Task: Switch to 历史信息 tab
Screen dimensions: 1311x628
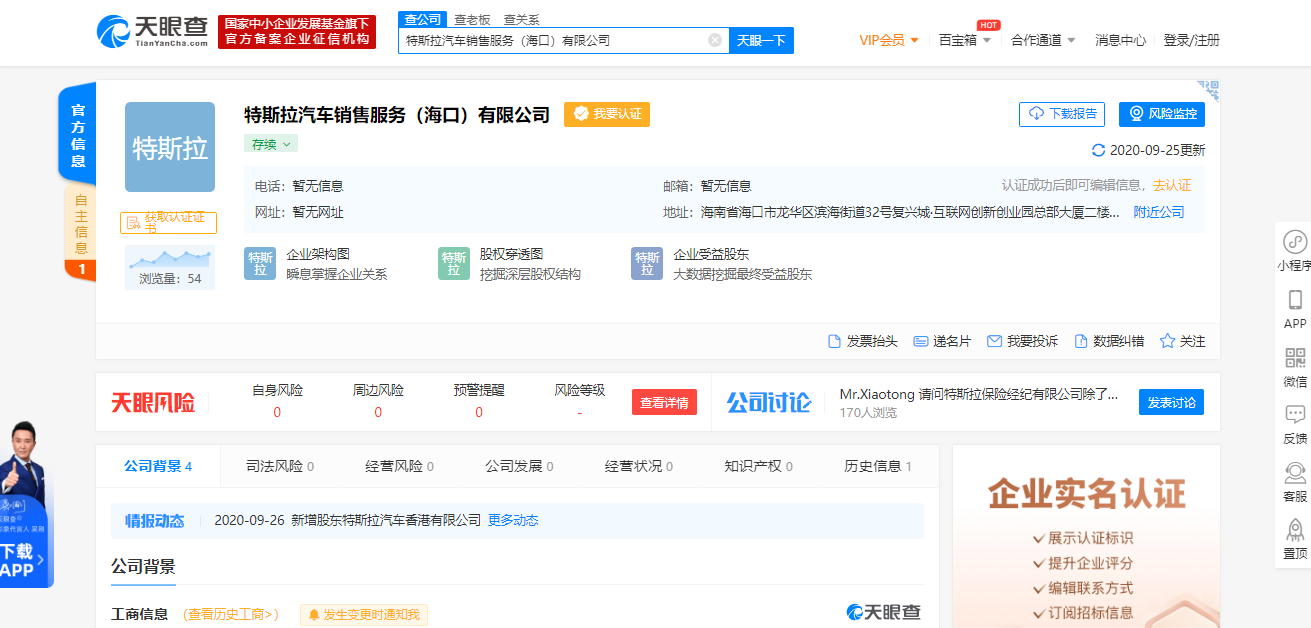Action: 878,466
